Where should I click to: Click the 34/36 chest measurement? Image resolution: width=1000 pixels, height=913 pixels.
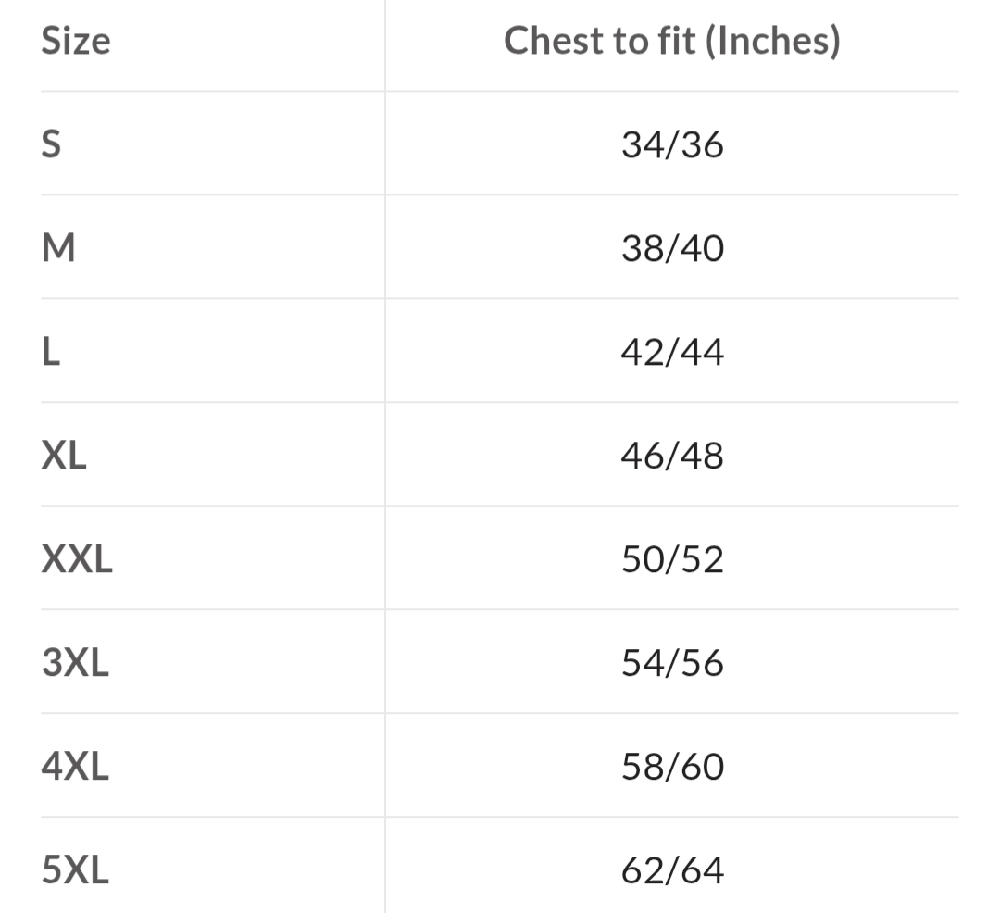coord(672,146)
